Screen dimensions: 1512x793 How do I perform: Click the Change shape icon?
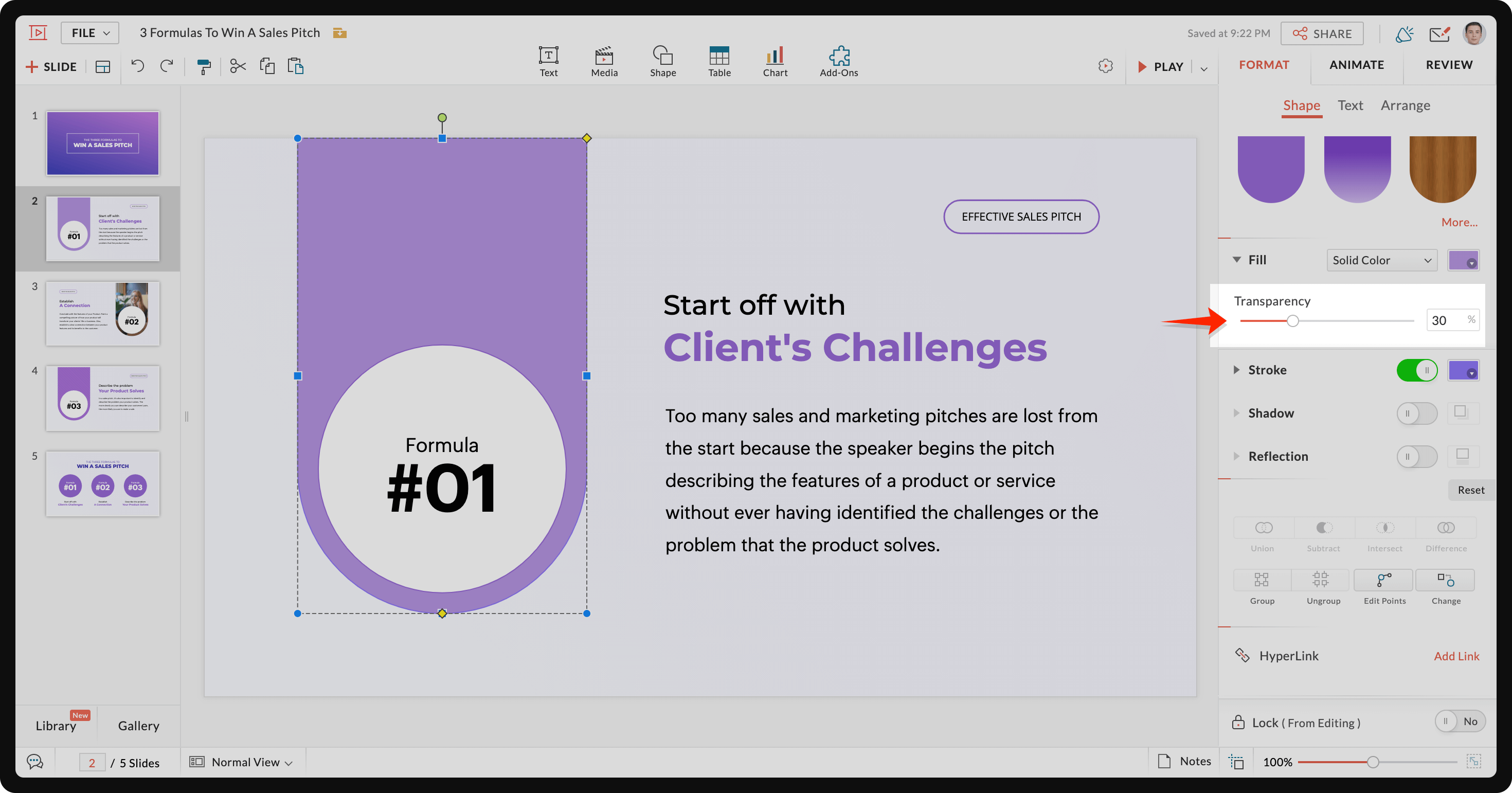click(x=1445, y=587)
